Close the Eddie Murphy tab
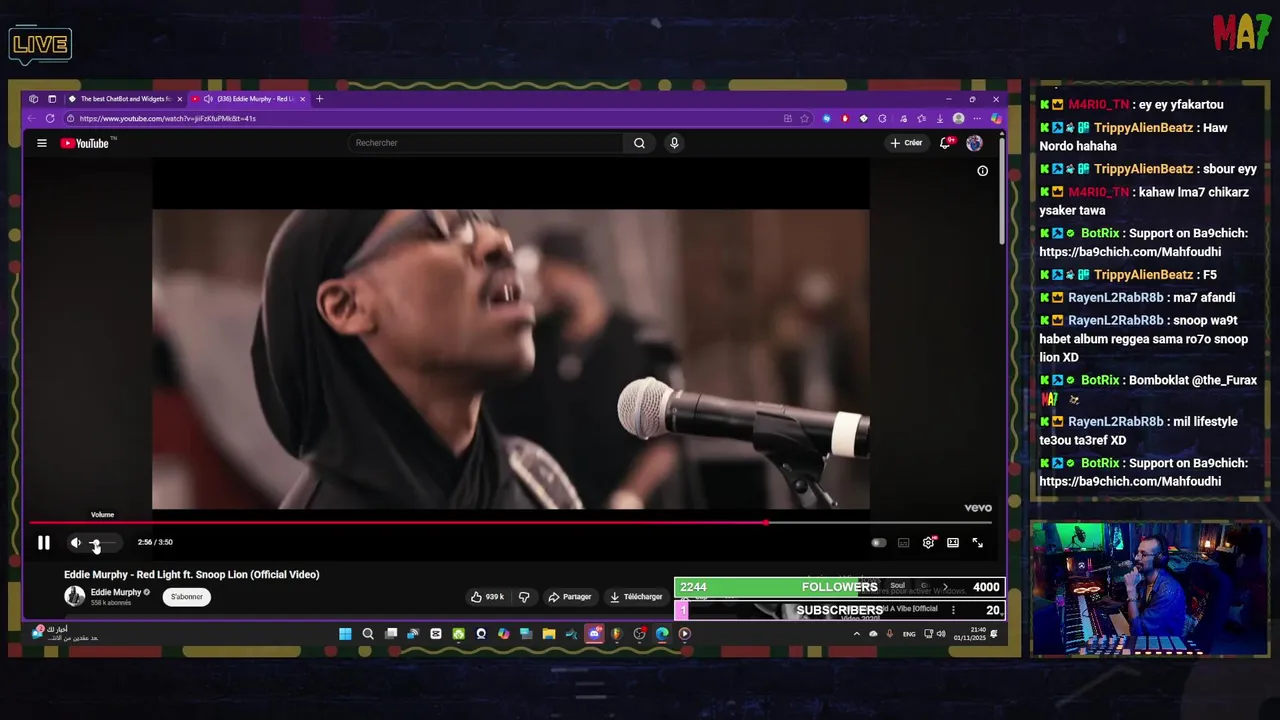Viewport: 1280px width, 720px height. (302, 99)
